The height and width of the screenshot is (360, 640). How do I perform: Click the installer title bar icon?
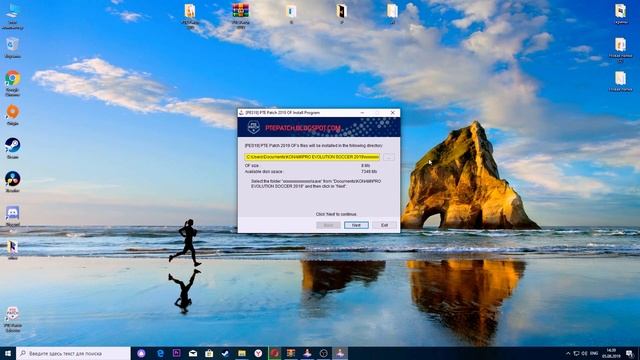[242, 113]
